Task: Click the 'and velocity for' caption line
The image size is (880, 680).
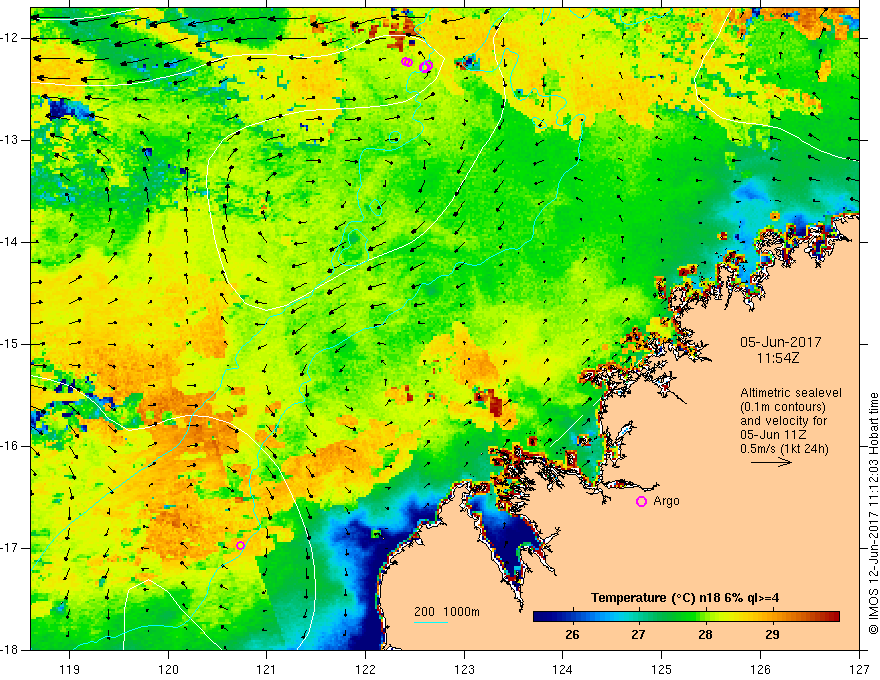Action: pyautogui.click(x=783, y=421)
